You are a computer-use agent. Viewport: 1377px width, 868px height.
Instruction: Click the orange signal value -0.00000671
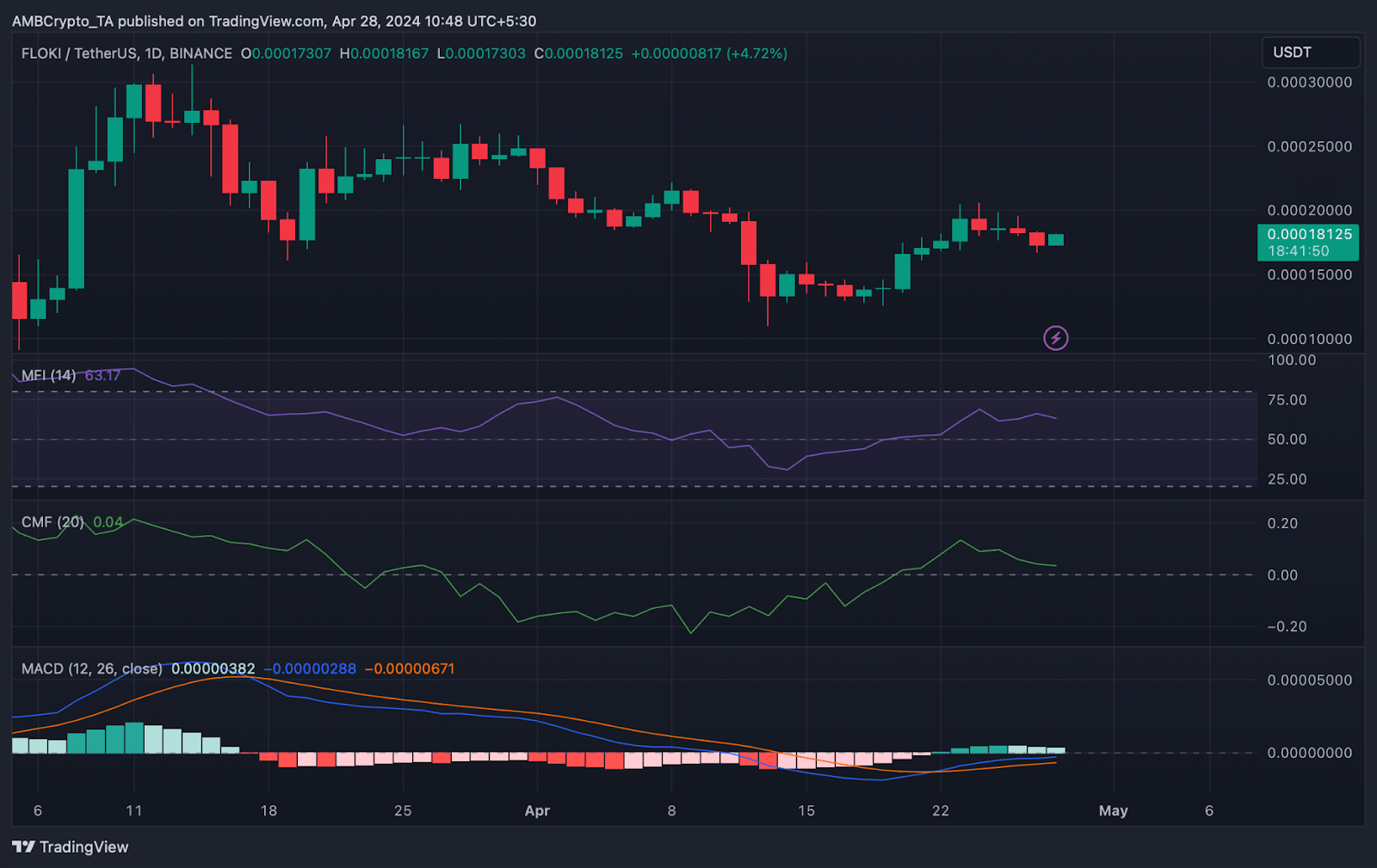tap(410, 668)
